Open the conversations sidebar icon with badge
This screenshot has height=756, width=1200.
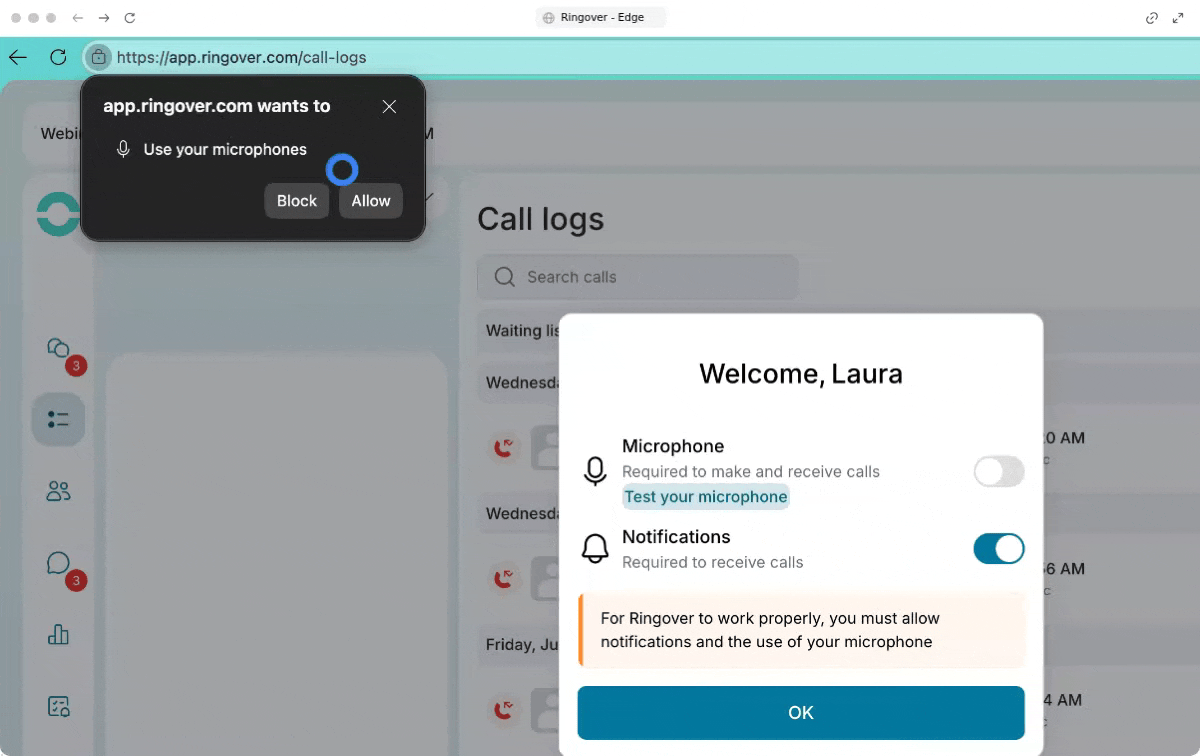(x=60, y=350)
